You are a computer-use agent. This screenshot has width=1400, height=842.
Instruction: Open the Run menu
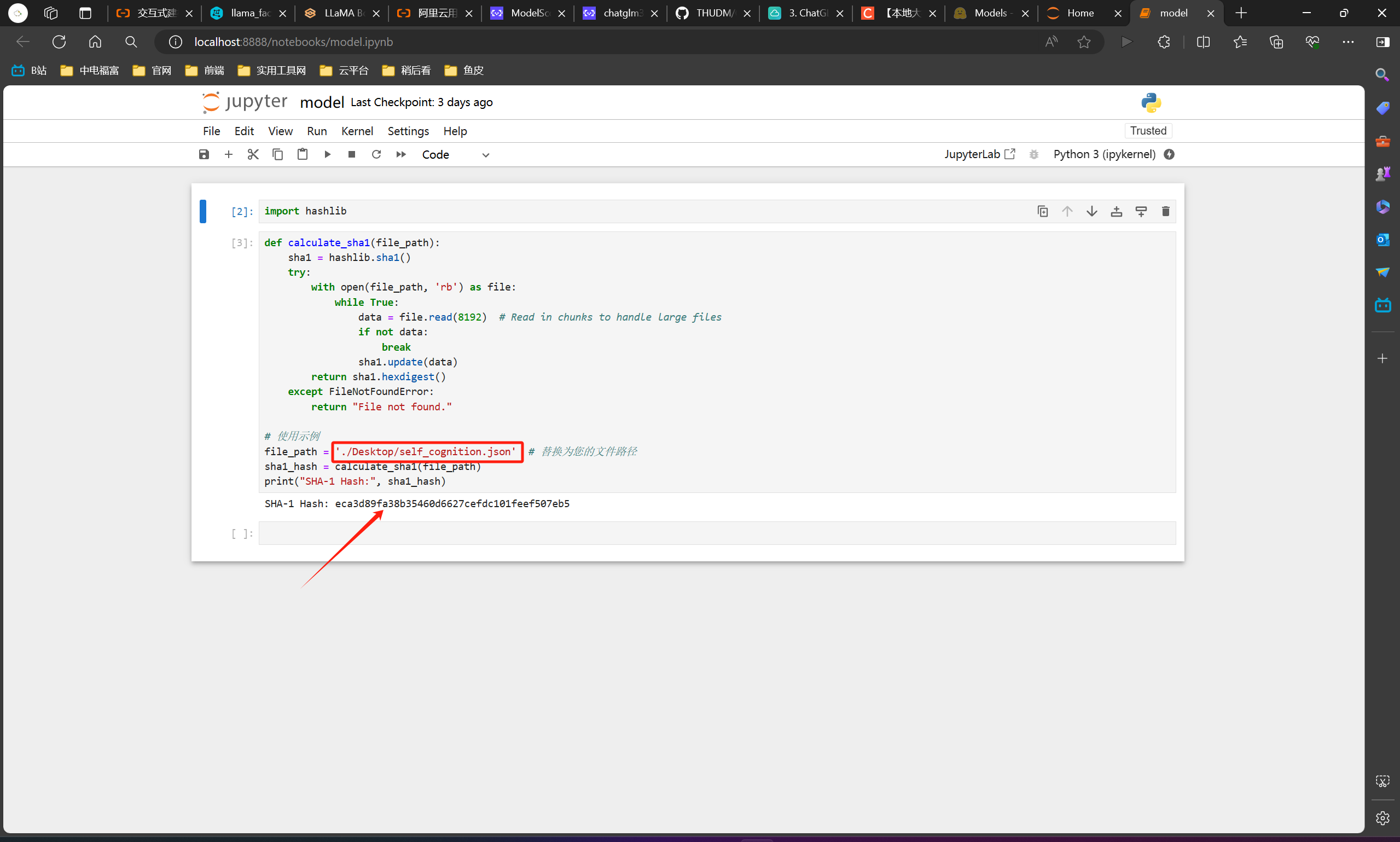pos(317,131)
